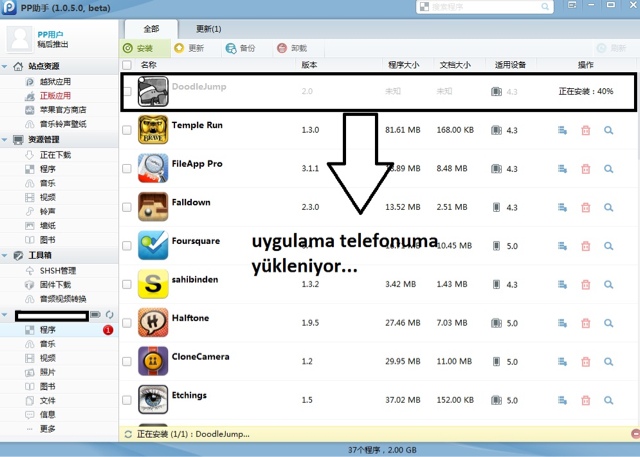Click the magnifier icon in Temple Run row
Screen dimensions: 640x457
(x=608, y=130)
